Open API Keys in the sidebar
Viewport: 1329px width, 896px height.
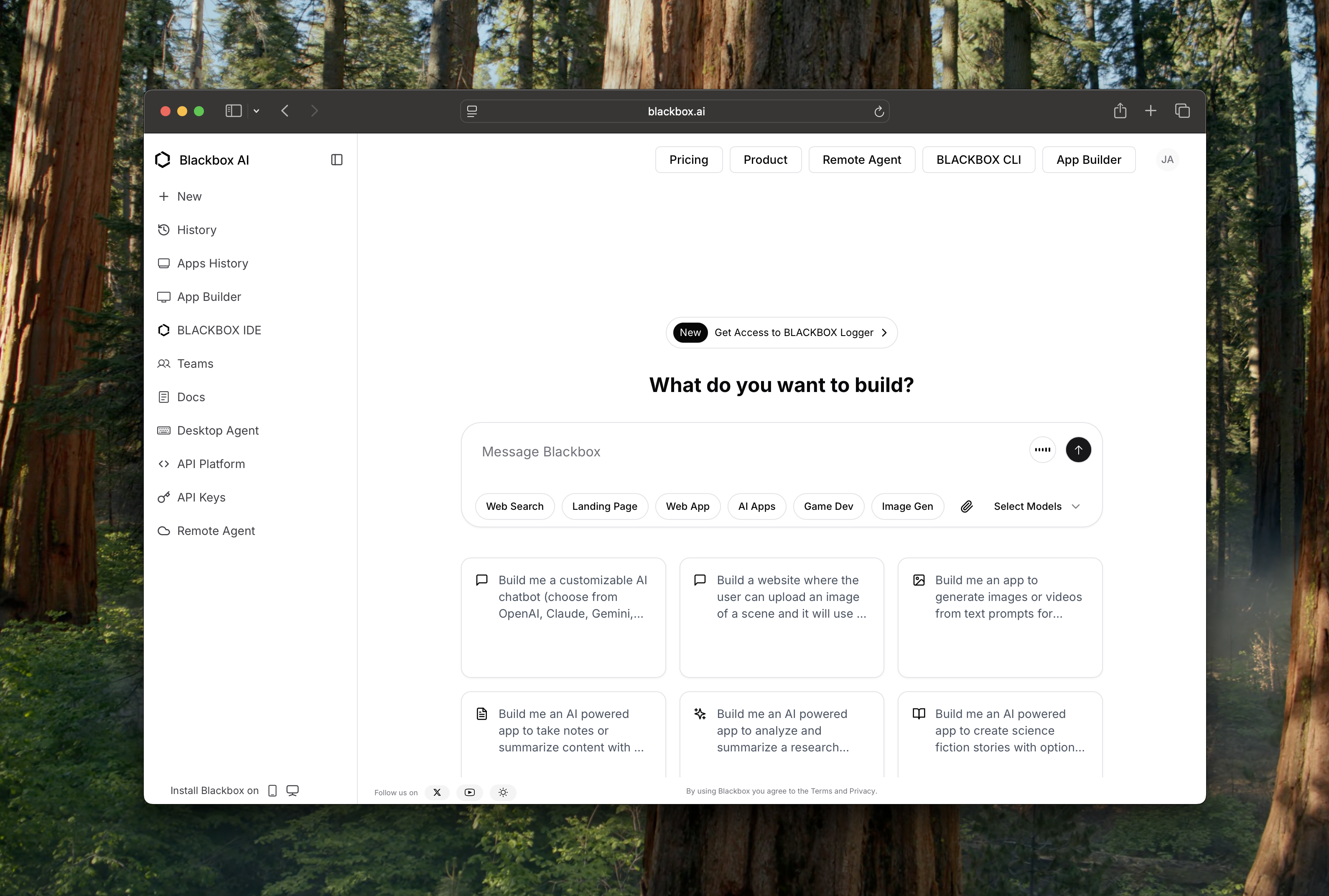(x=201, y=497)
